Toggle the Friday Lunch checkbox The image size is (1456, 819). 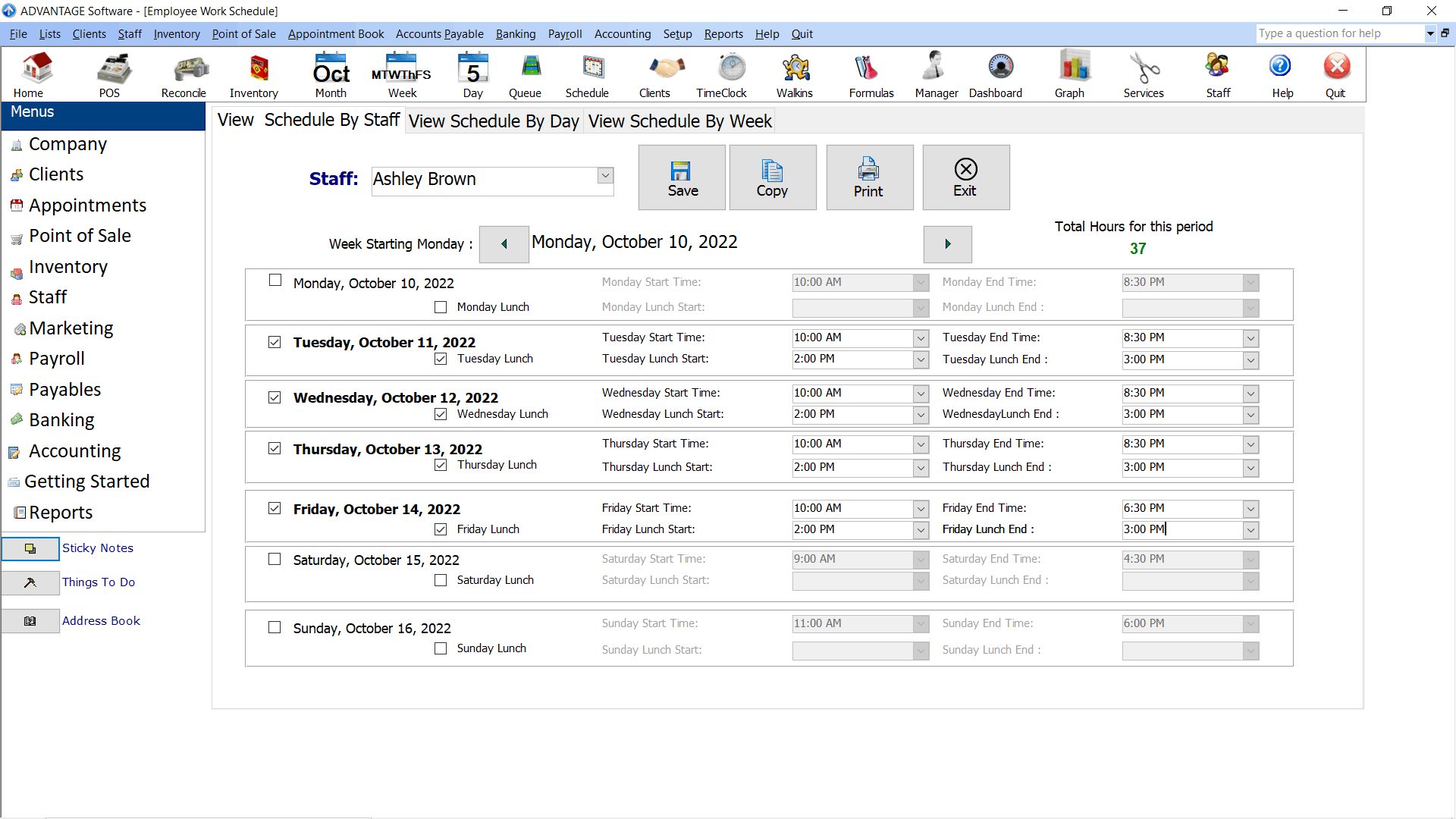tap(441, 529)
